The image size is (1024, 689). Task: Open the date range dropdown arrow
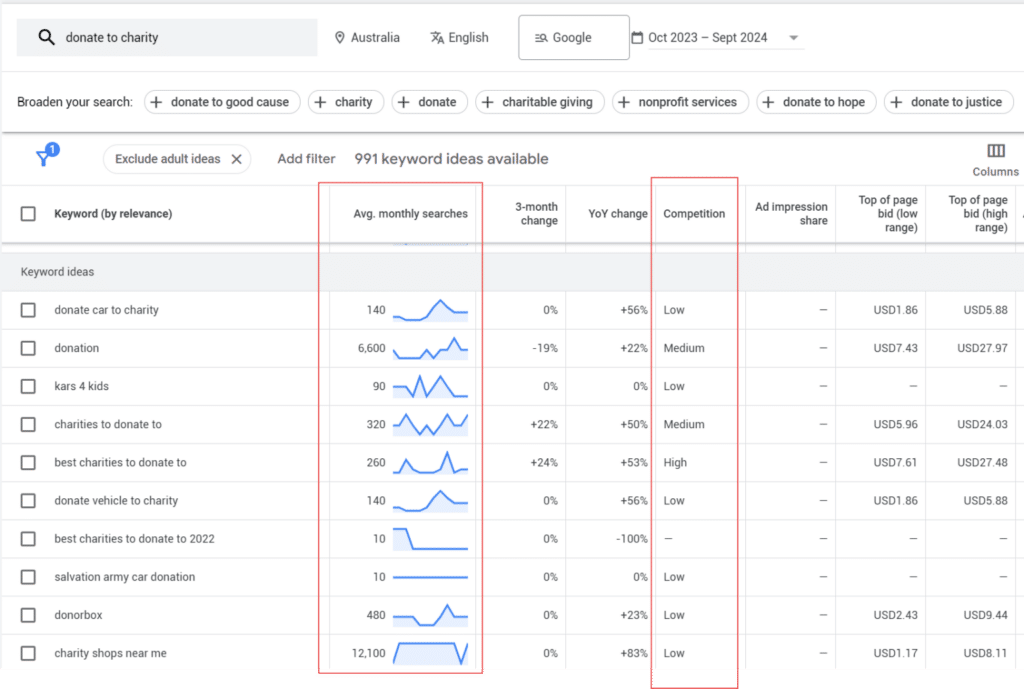click(793, 38)
